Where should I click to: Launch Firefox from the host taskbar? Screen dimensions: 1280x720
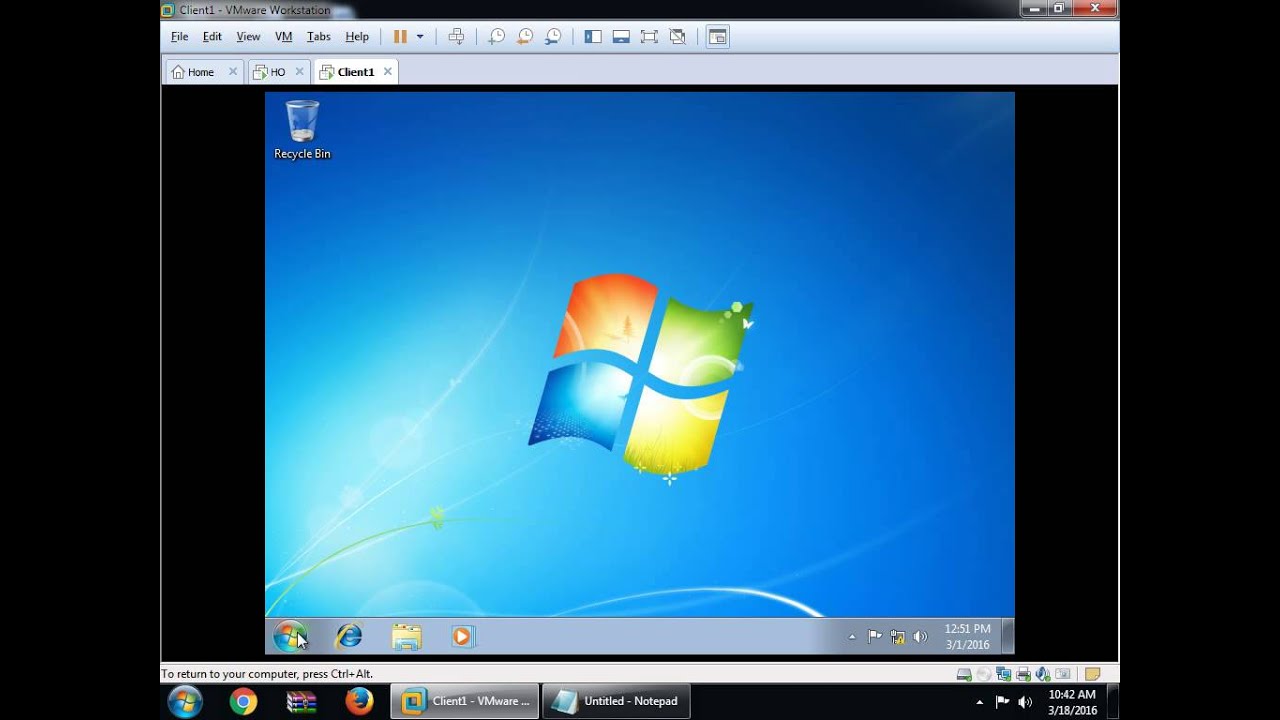pyautogui.click(x=359, y=701)
